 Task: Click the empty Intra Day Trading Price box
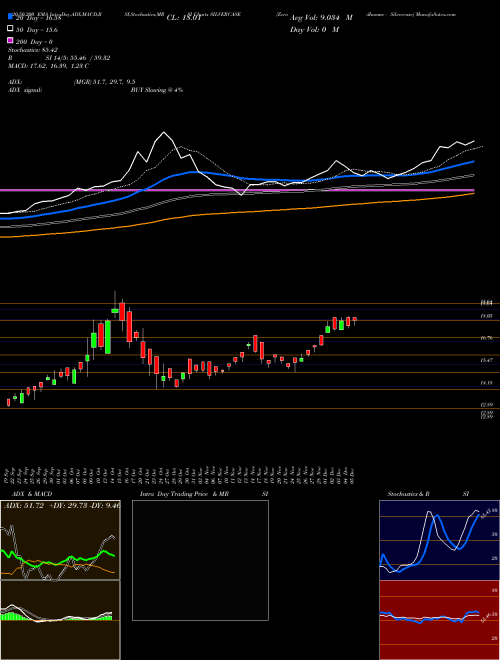[x=200, y=560]
